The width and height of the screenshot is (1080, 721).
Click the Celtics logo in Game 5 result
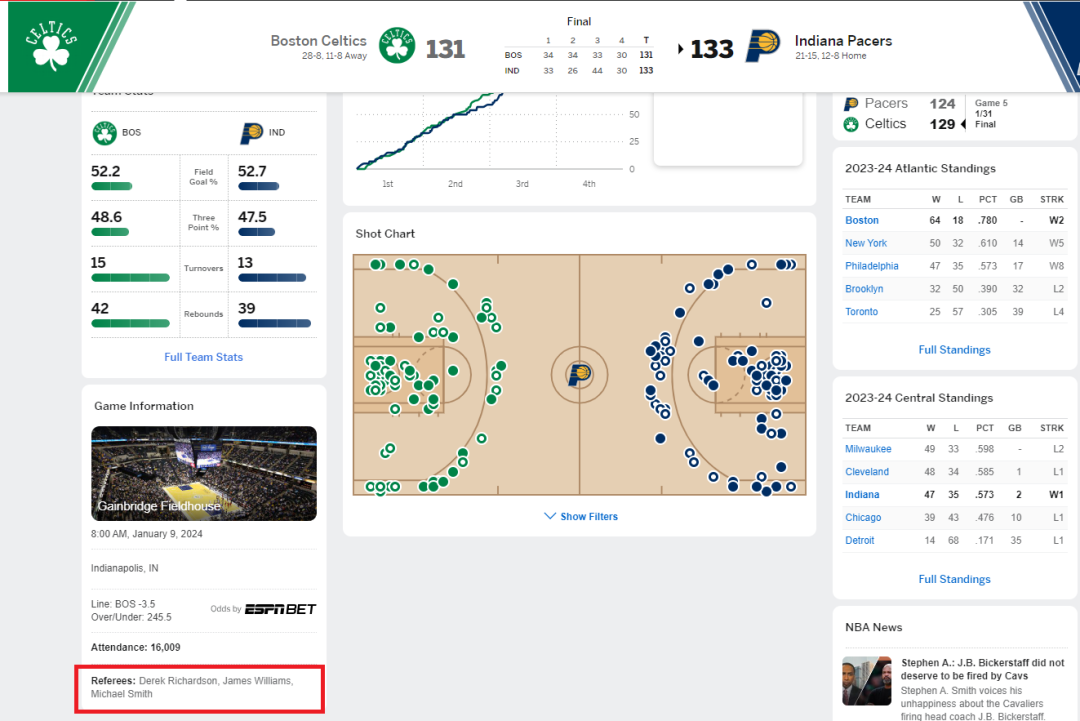[x=851, y=124]
